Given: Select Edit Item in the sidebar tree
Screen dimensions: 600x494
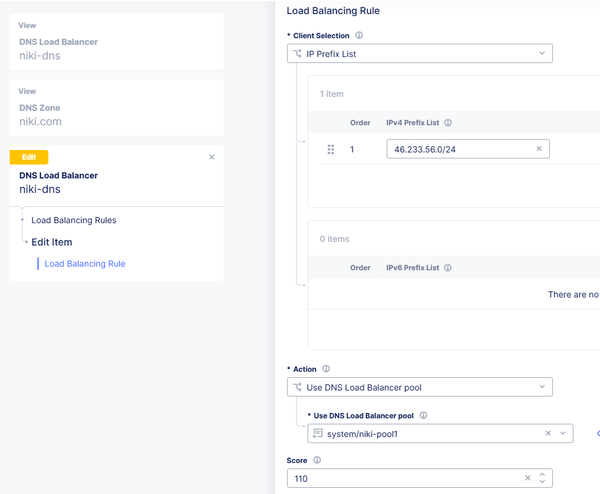Looking at the screenshot, I should [x=51, y=242].
